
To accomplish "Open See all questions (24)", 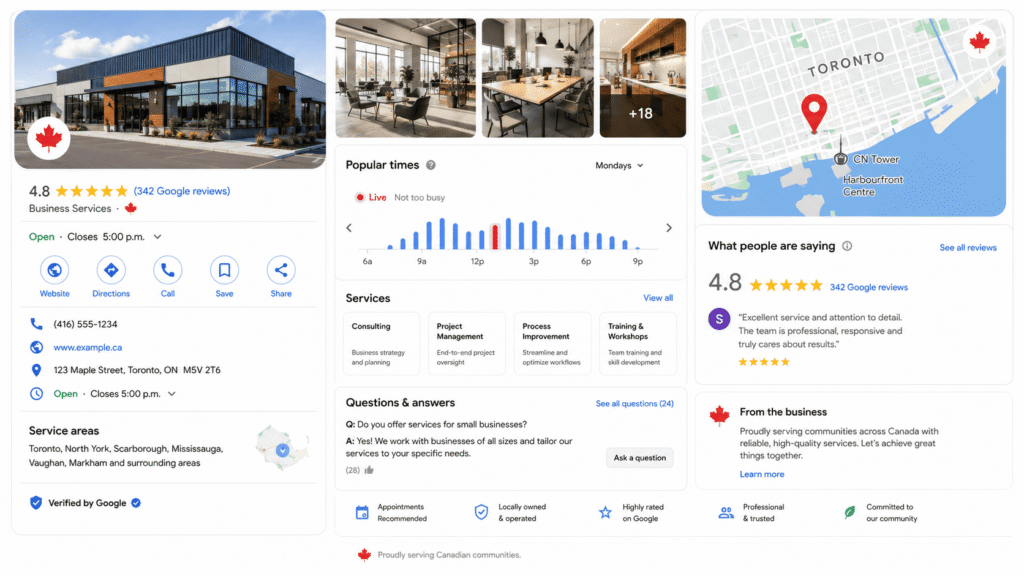I will pyautogui.click(x=634, y=404).
